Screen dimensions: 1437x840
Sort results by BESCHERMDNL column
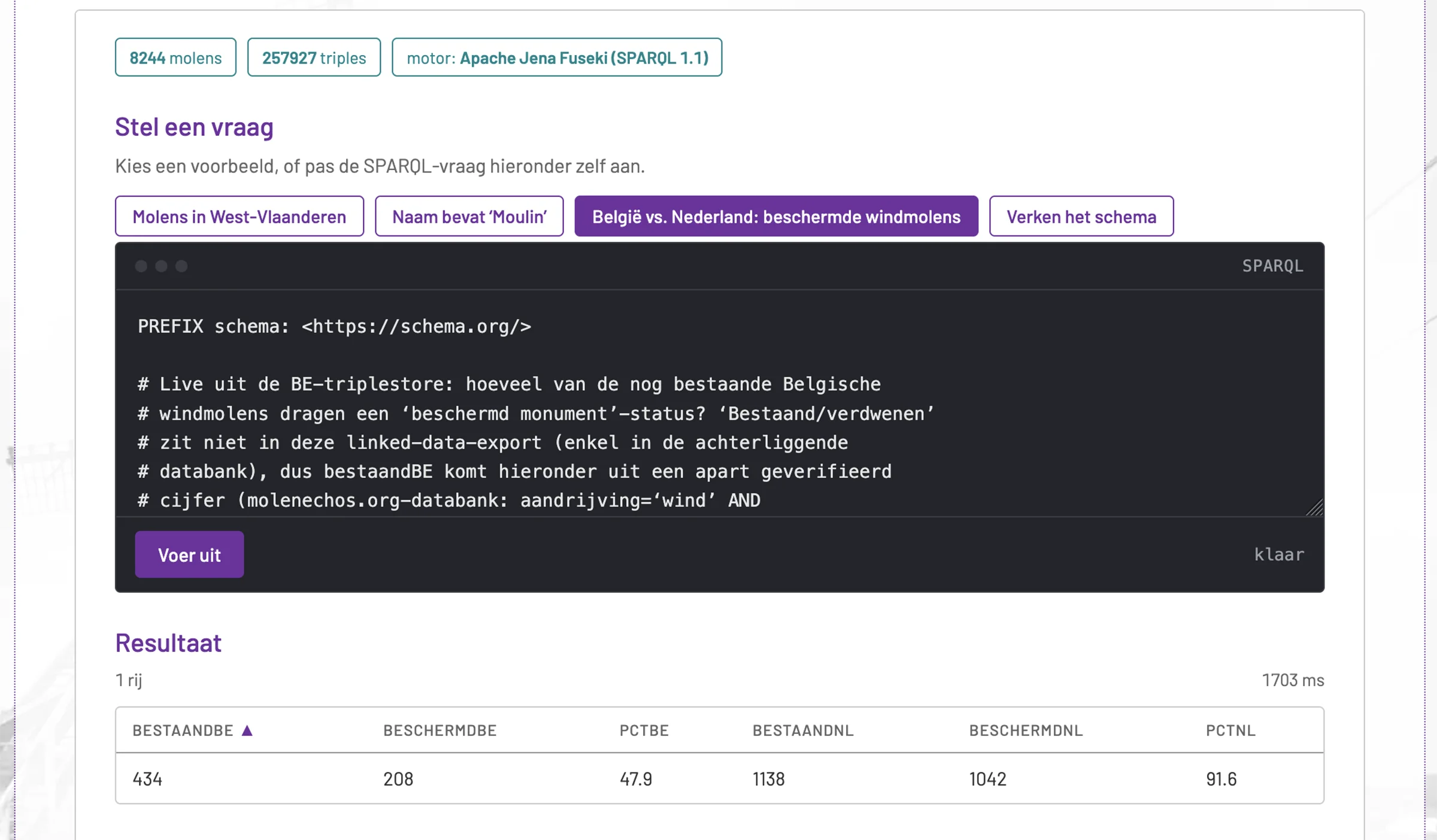(1026, 730)
